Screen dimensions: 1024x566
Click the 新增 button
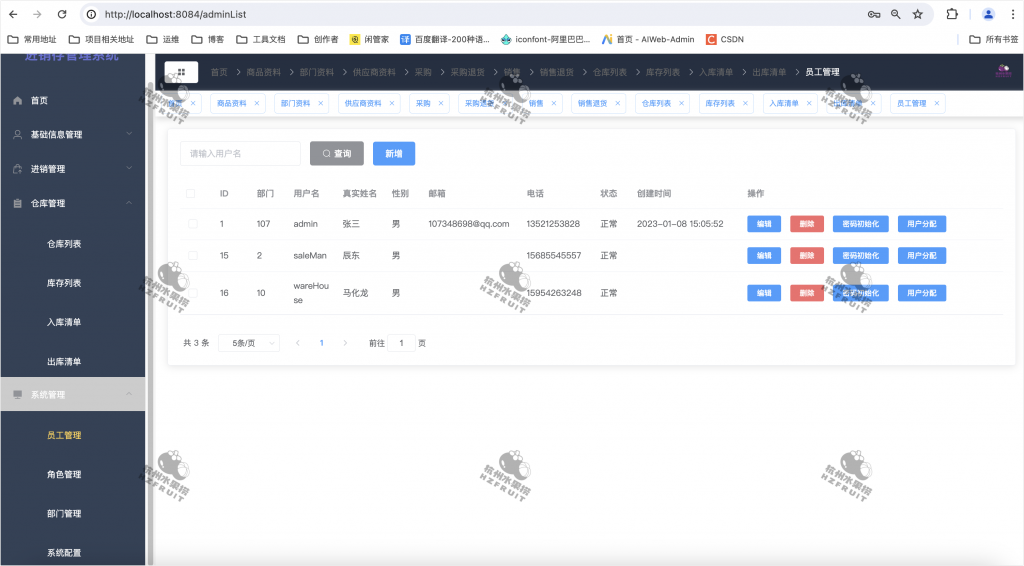[x=394, y=153]
